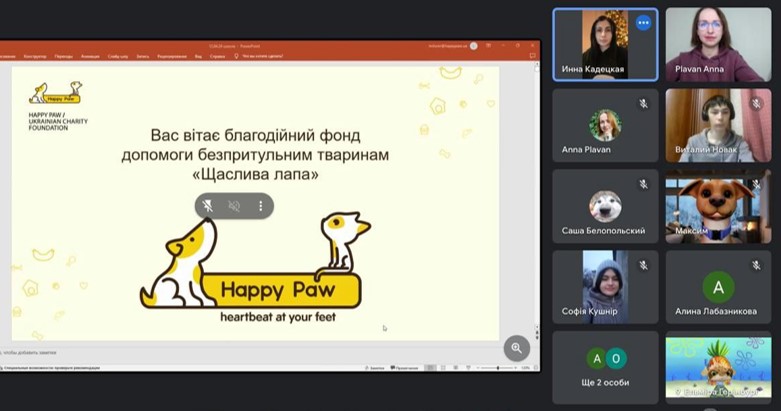
Task: Open the Справка ribbon tab
Action: pyautogui.click(x=218, y=56)
